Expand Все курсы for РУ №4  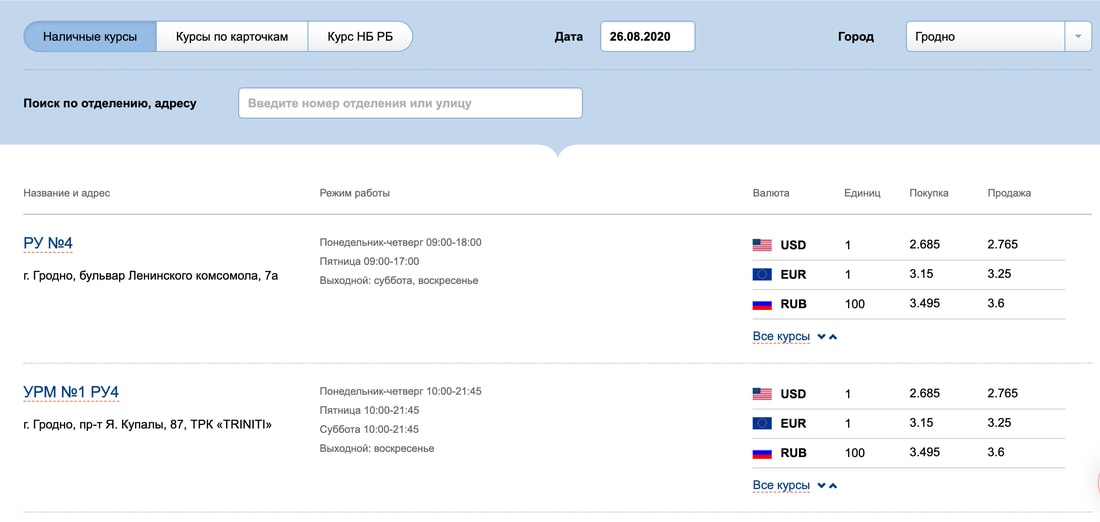[x=781, y=337]
